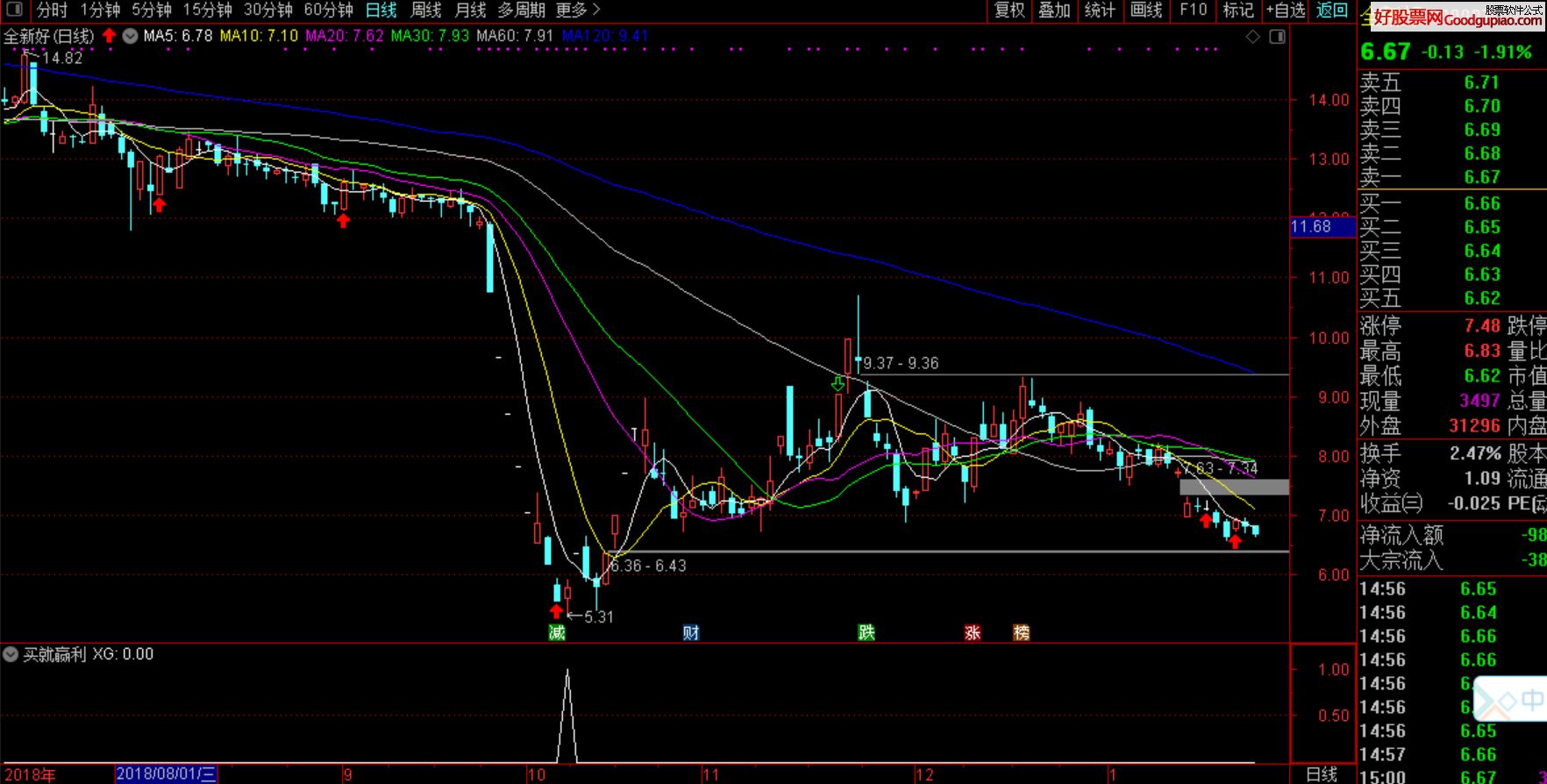Open F10 company information

pos(1193,11)
